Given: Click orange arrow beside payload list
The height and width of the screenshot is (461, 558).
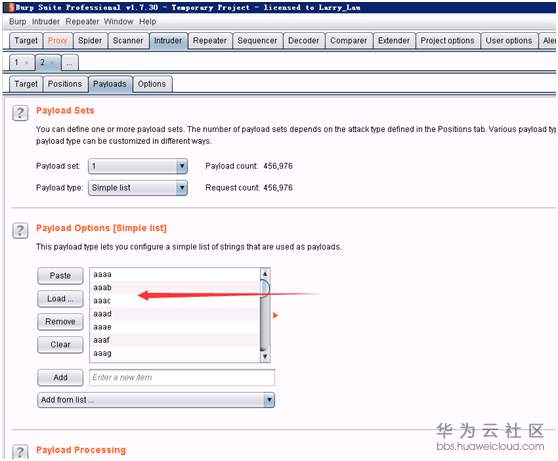Looking at the screenshot, I should [275, 315].
